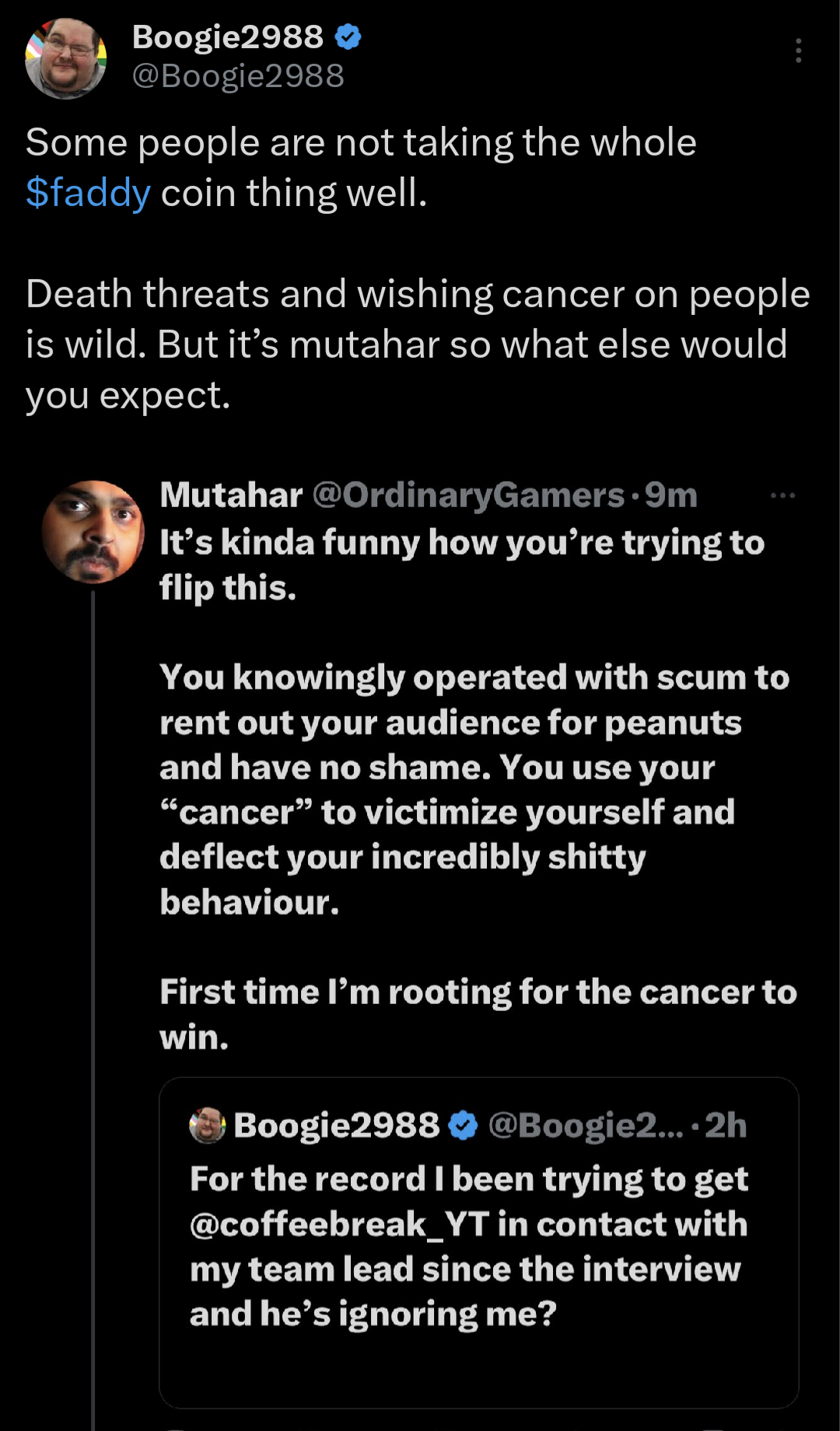840x1431 pixels.
Task: Click the 9m timestamp on Mutahar's tweet
Action: [671, 495]
